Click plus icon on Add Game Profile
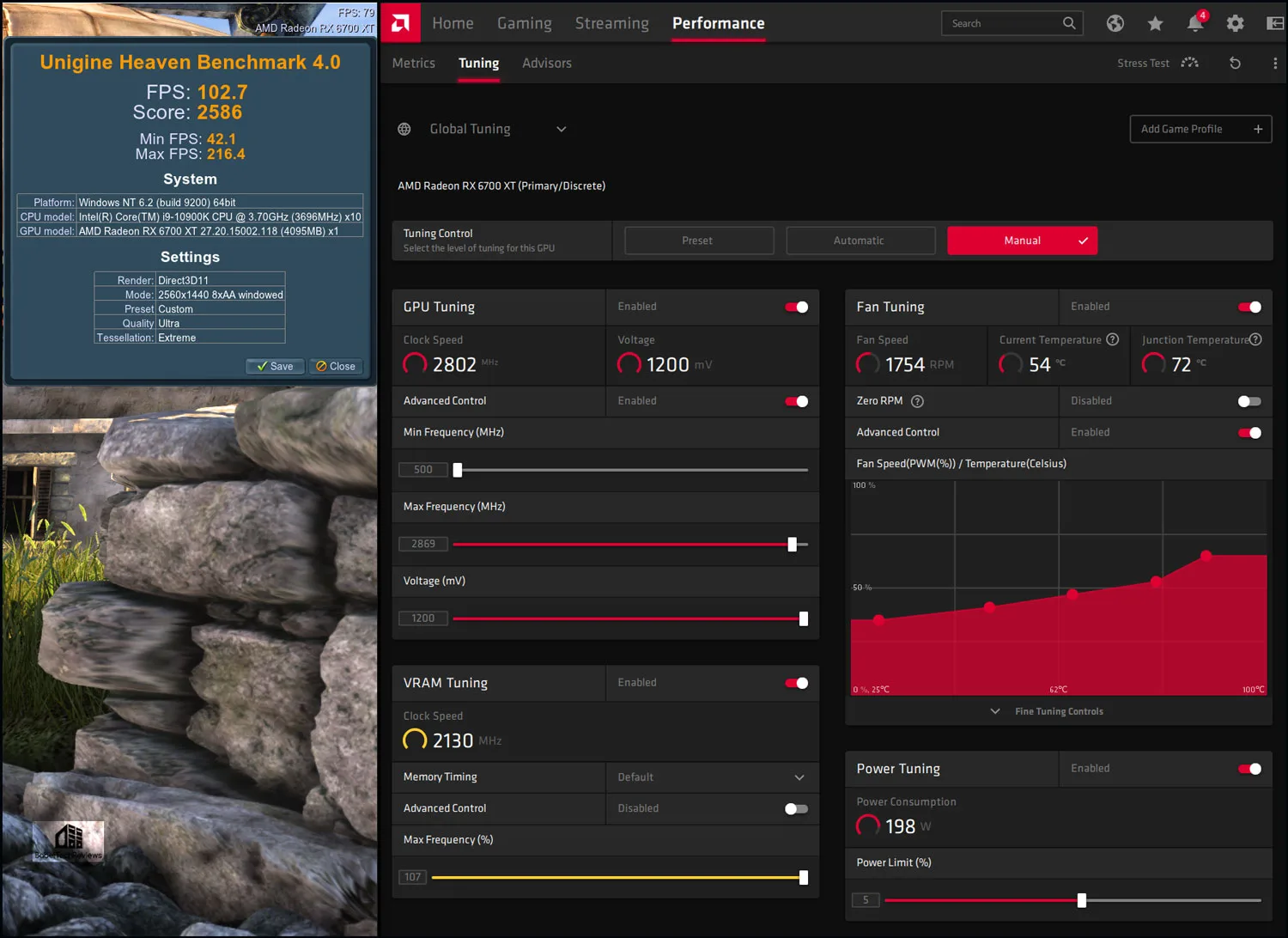The image size is (1288, 938). tap(1258, 129)
